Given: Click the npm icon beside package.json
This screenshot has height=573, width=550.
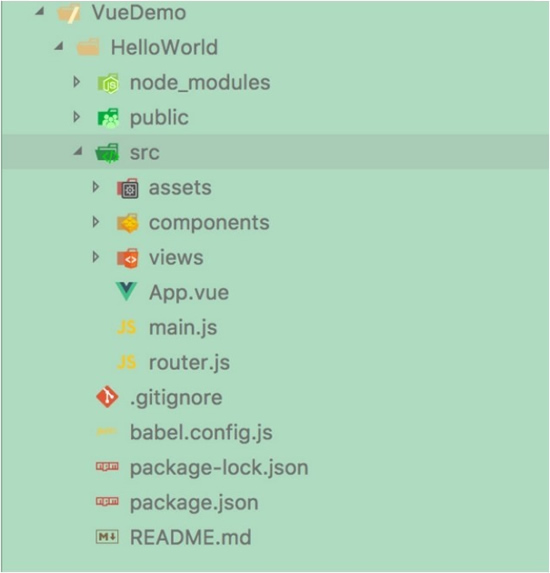Looking at the screenshot, I should pos(107,501).
